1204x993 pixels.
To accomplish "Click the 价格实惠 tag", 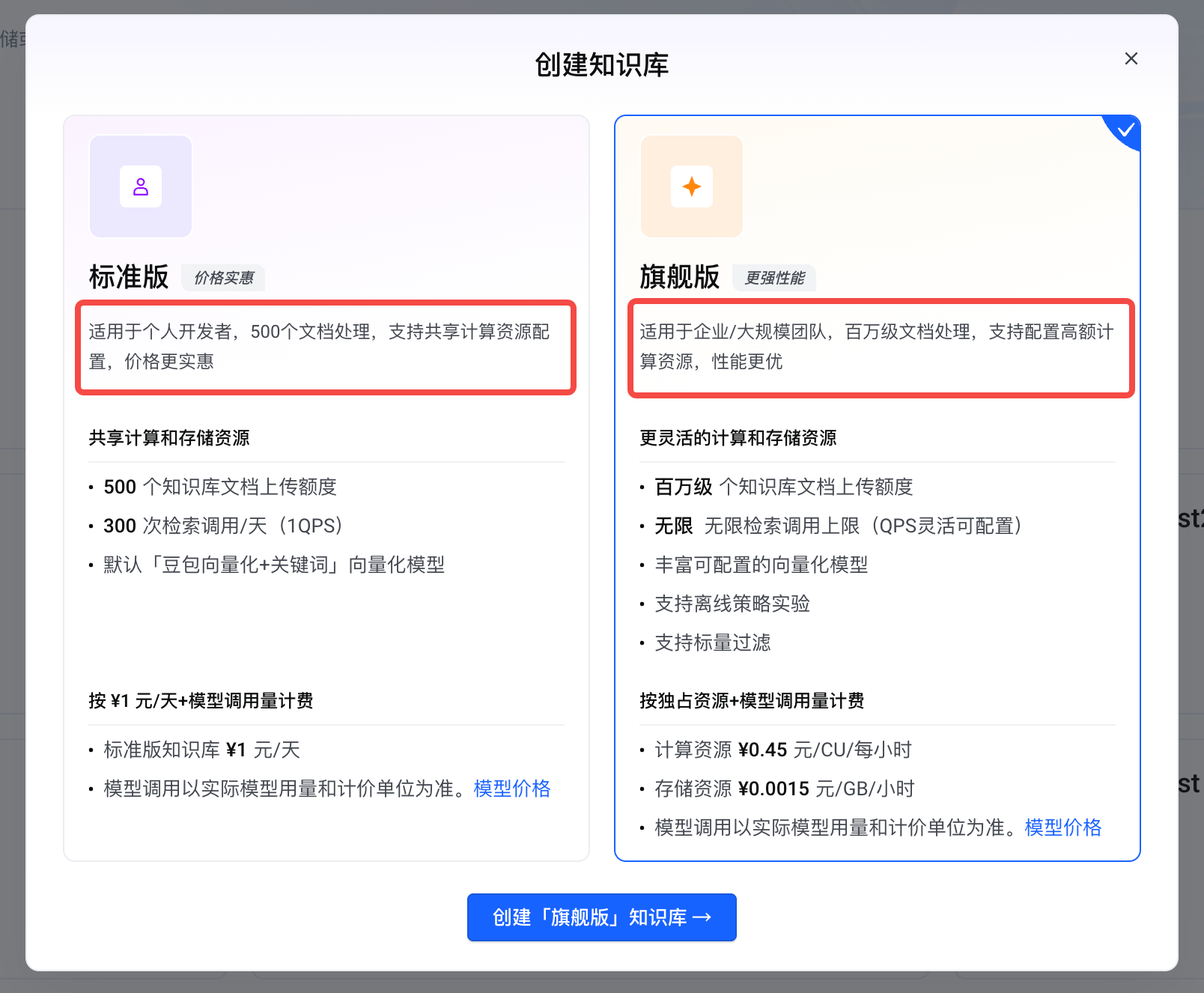I will pyautogui.click(x=224, y=278).
